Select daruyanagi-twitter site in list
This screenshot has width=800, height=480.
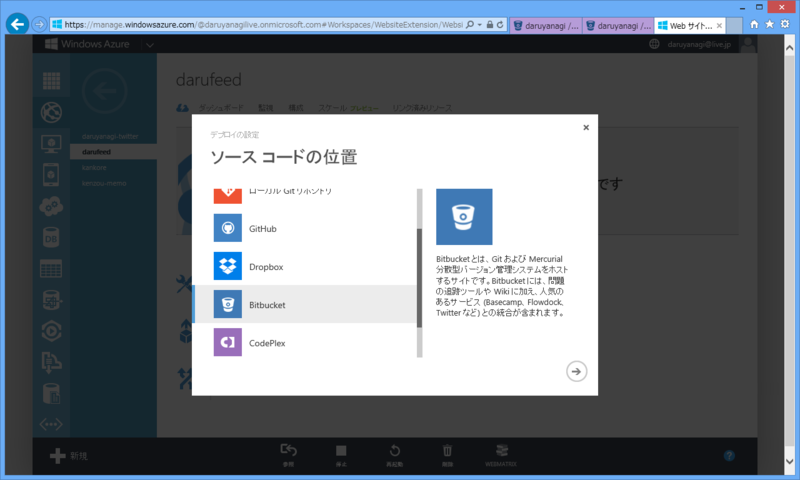click(x=110, y=136)
